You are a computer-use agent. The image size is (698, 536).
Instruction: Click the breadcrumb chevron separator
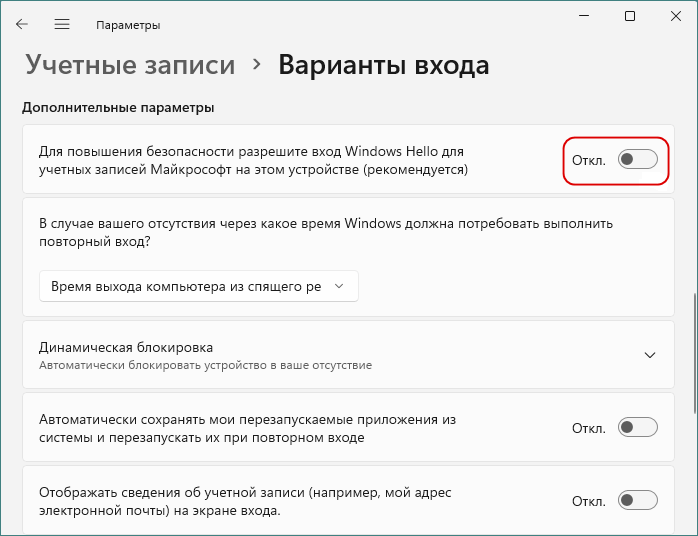click(257, 65)
